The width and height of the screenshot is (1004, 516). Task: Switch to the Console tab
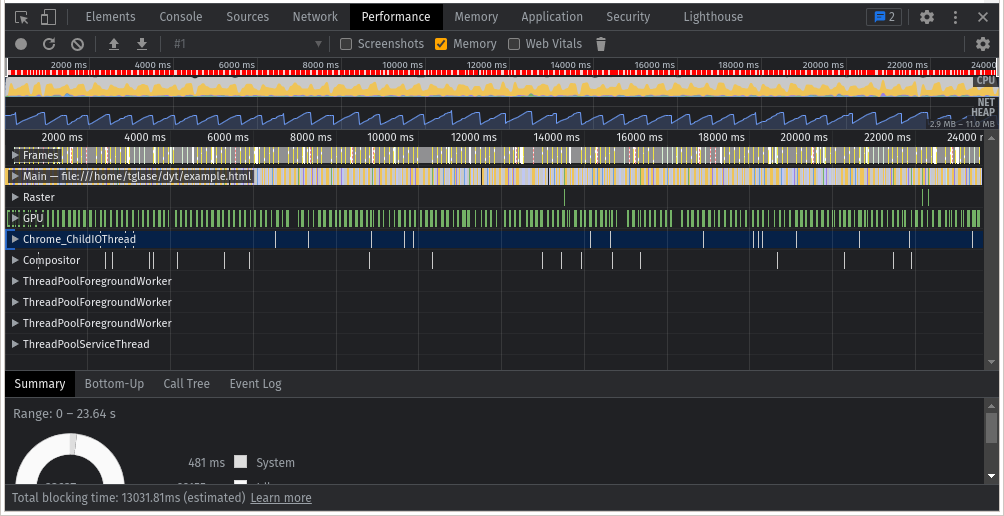point(181,17)
